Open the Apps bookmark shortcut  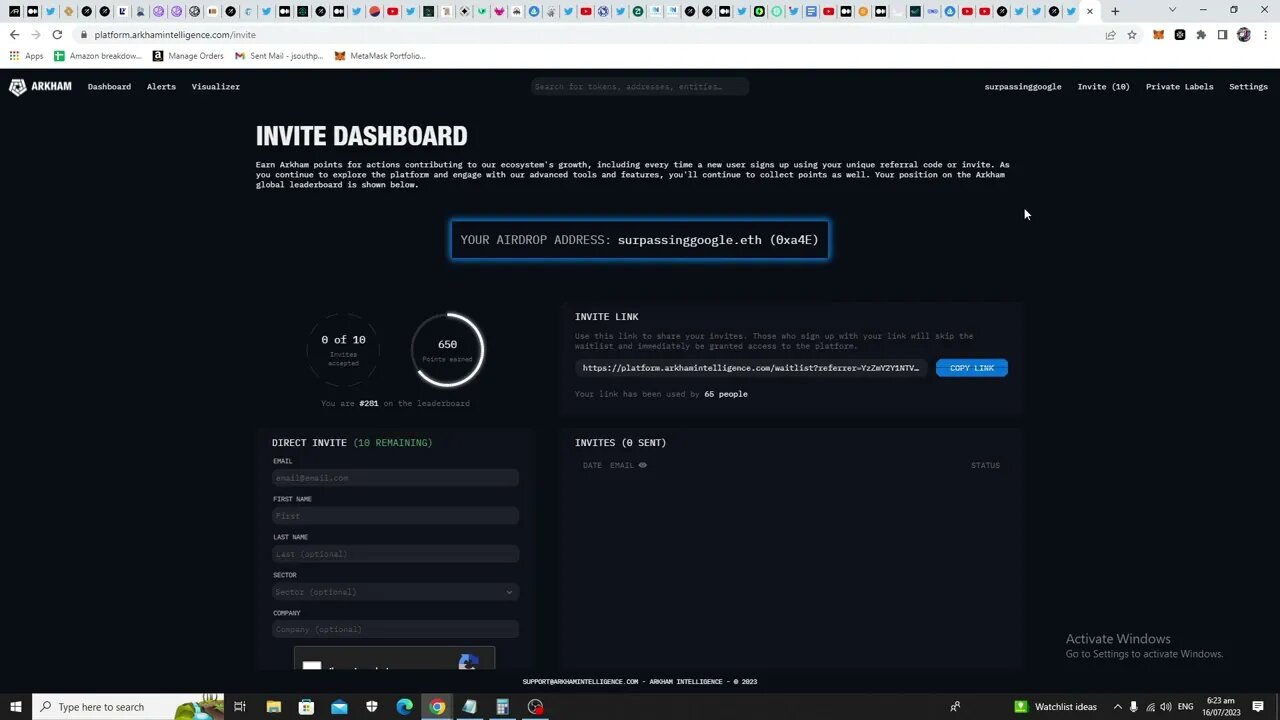click(x=27, y=56)
